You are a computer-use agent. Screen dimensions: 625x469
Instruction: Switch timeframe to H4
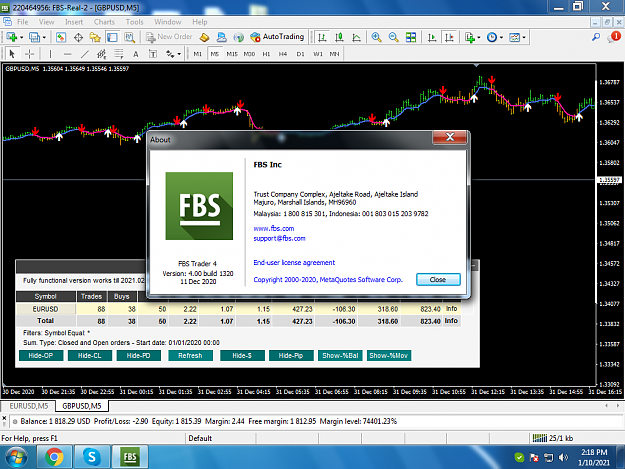click(x=283, y=54)
